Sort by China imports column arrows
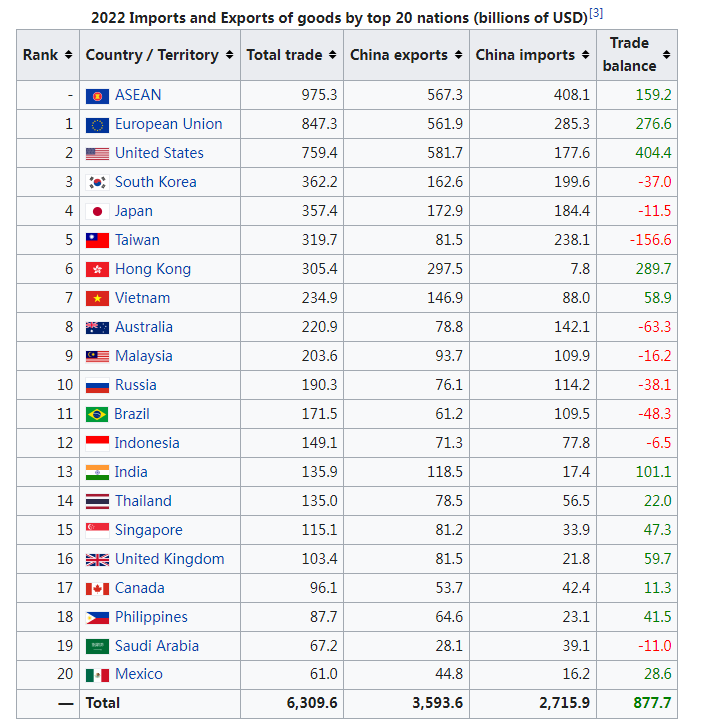 click(585, 55)
